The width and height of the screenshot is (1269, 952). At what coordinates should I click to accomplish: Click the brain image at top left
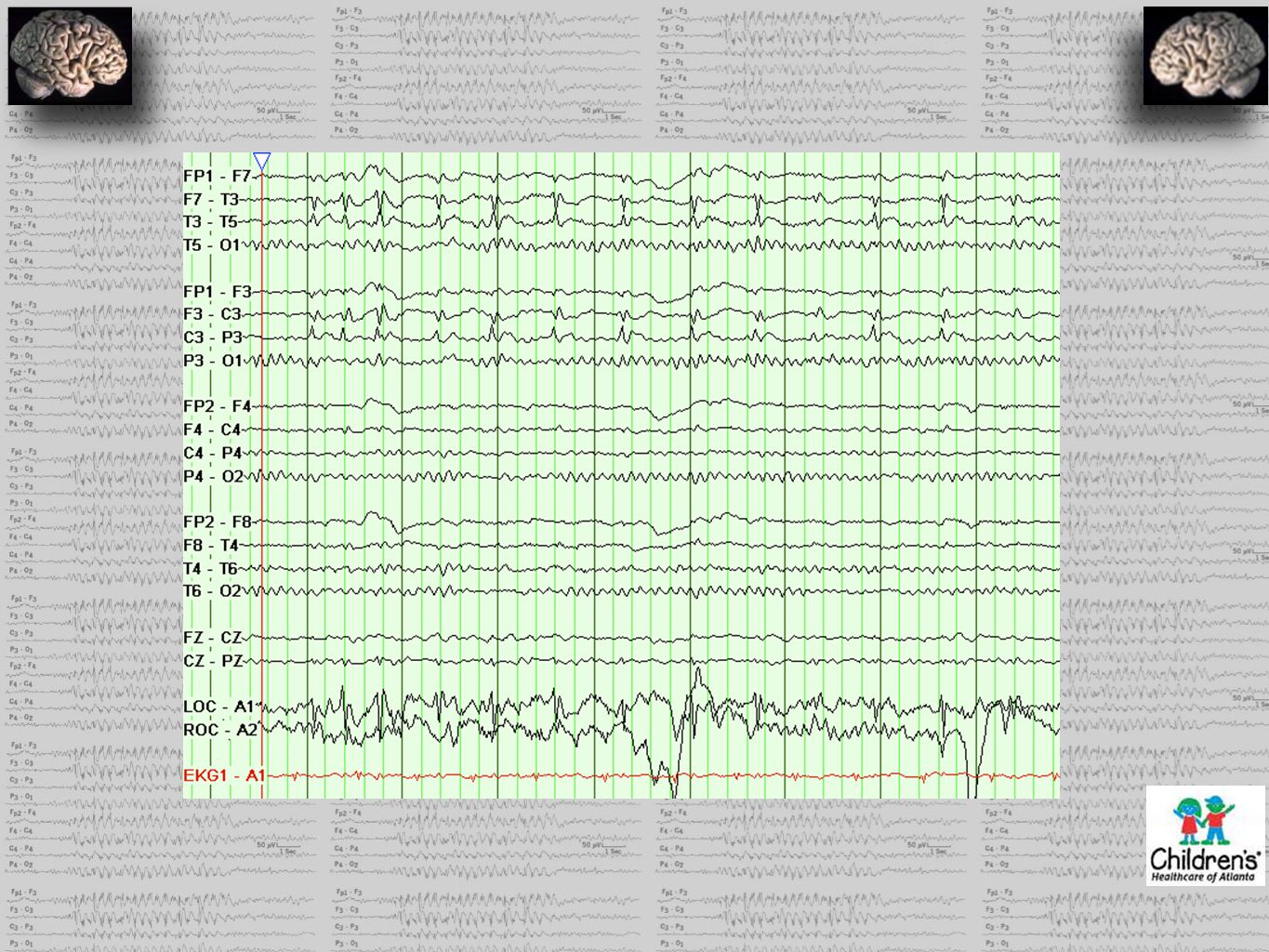(x=70, y=56)
